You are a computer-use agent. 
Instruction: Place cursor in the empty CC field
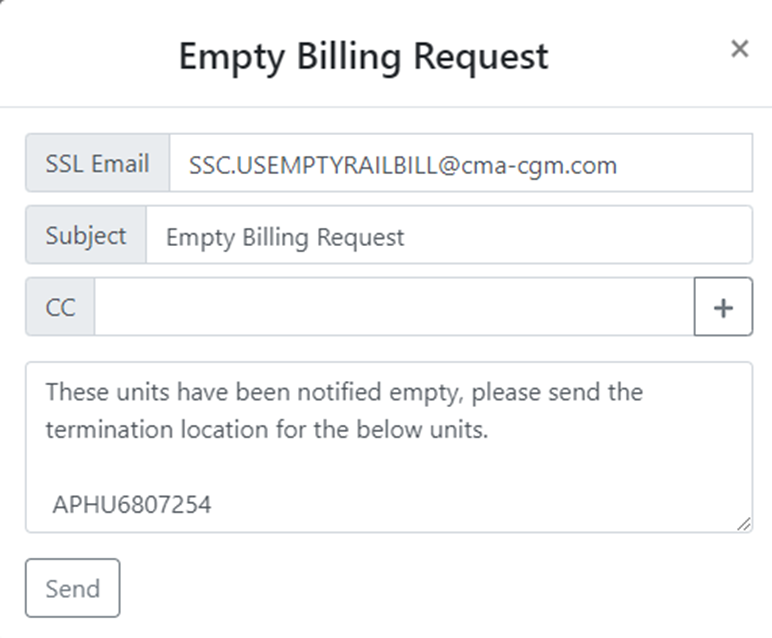click(393, 308)
